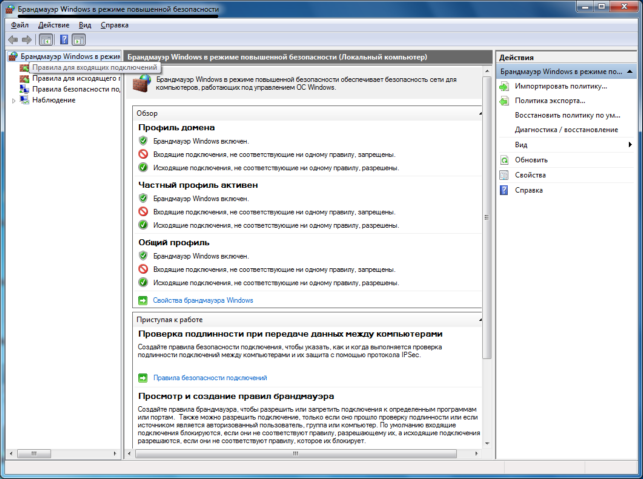Click the window title bar firewall icon
The image size is (643, 479).
[10, 9]
